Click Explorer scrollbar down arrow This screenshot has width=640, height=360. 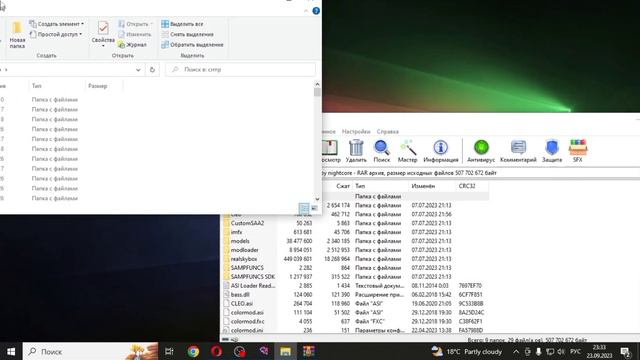(317, 199)
